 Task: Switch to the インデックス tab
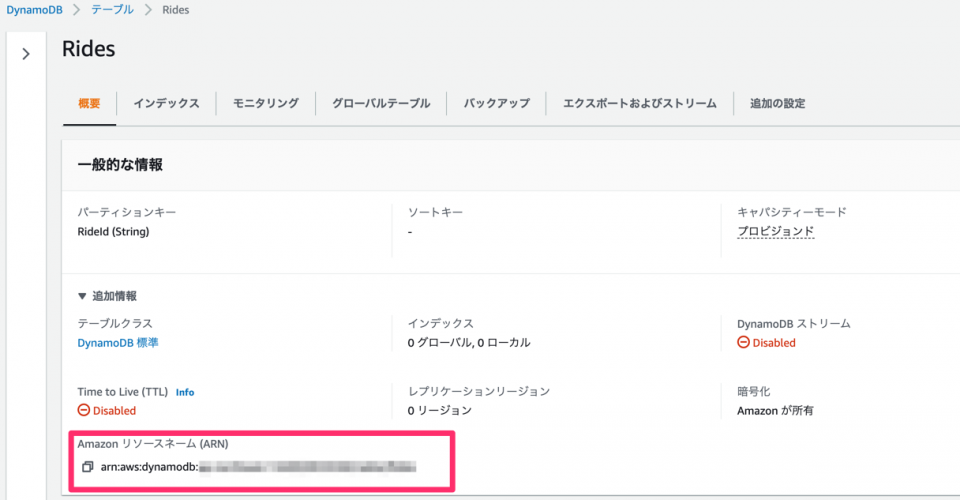click(x=166, y=103)
